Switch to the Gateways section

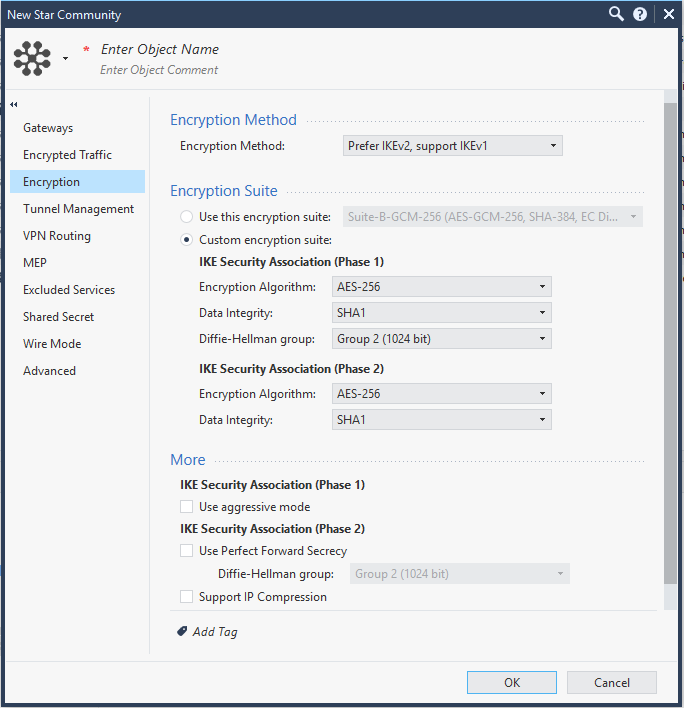pos(48,128)
